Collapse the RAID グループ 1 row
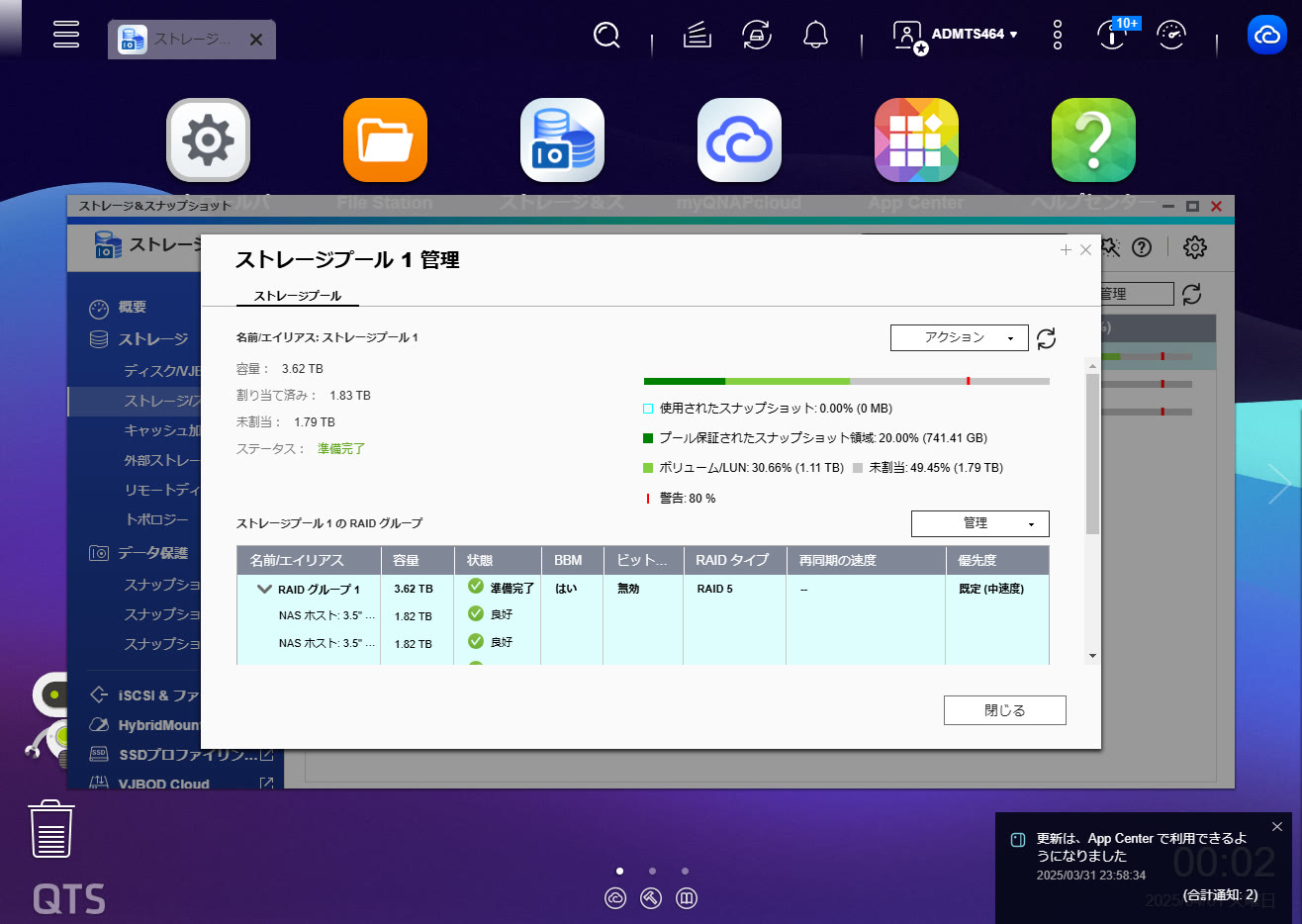This screenshot has width=1302, height=924. tap(264, 589)
